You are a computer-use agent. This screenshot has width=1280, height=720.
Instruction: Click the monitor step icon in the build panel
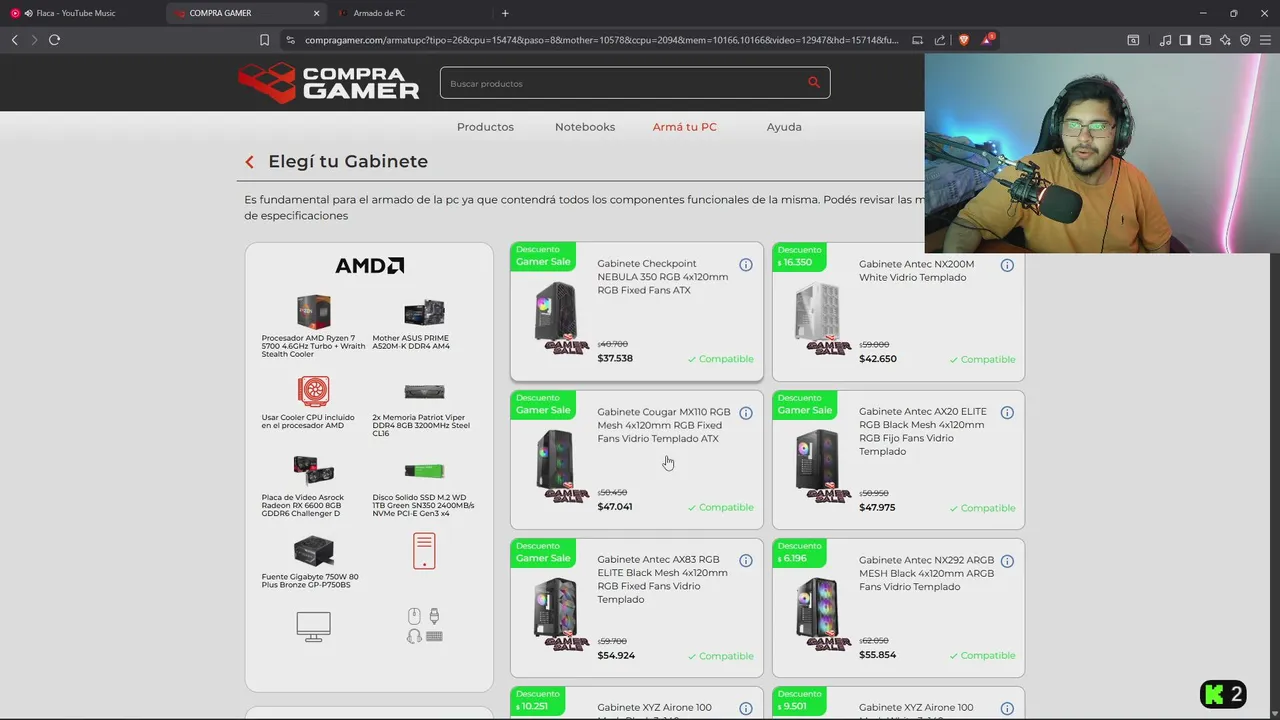pyautogui.click(x=313, y=627)
